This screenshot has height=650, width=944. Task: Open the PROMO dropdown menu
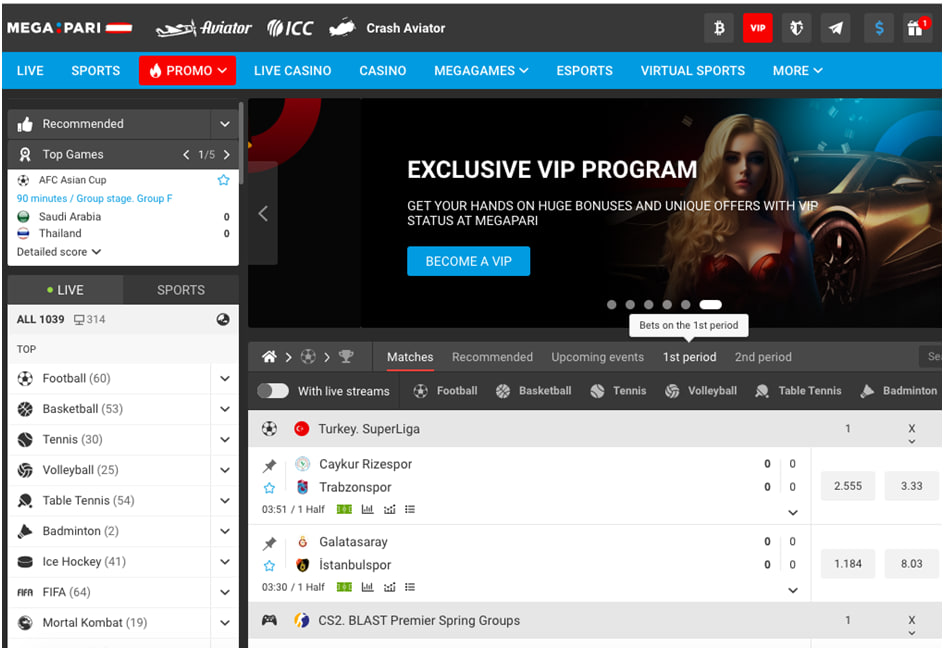tap(187, 70)
